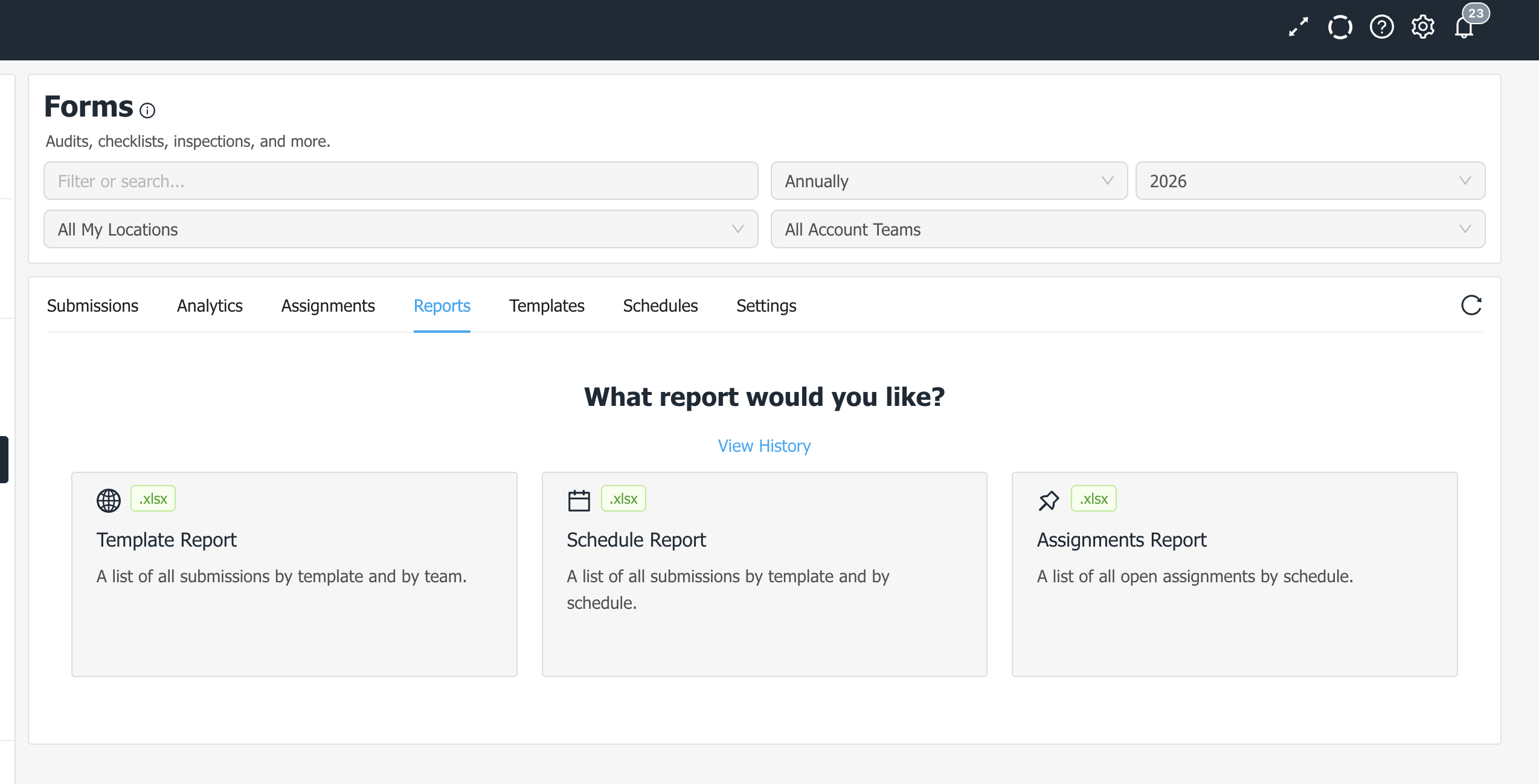Click the calendar icon on Schedule Report

(x=579, y=500)
